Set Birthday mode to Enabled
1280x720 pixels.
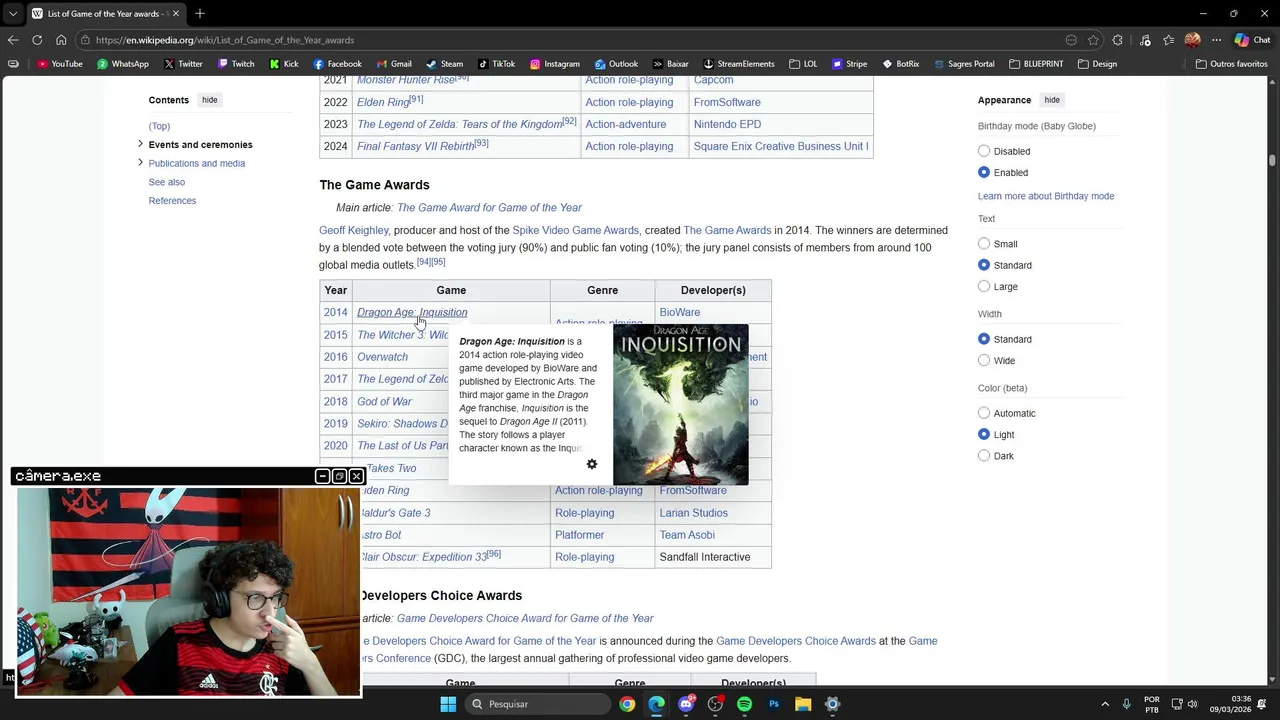pos(984,172)
